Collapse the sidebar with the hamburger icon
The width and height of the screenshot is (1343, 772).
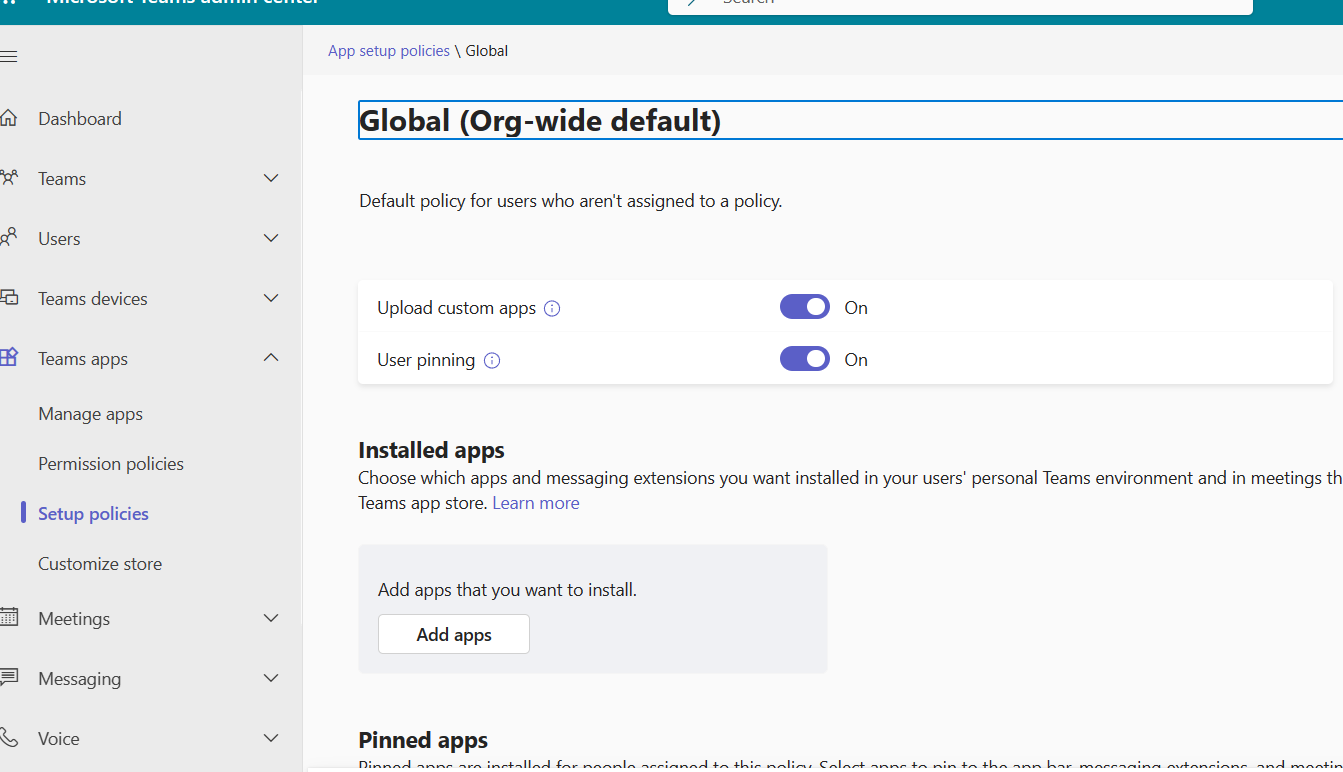(10, 56)
